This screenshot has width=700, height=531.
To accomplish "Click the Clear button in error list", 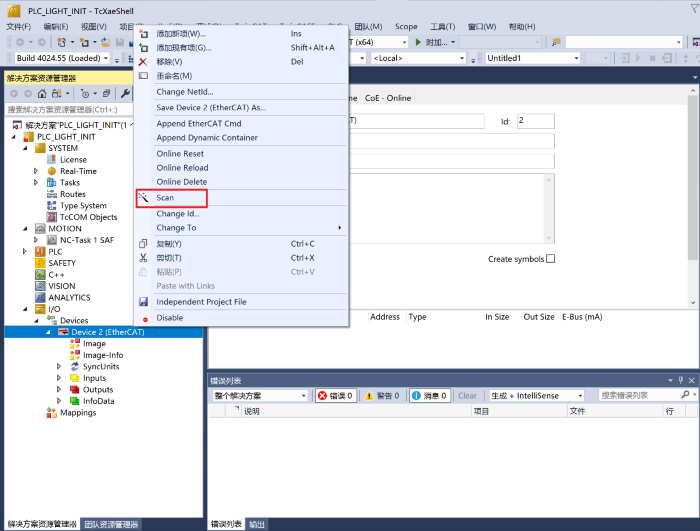I will tap(467, 396).
